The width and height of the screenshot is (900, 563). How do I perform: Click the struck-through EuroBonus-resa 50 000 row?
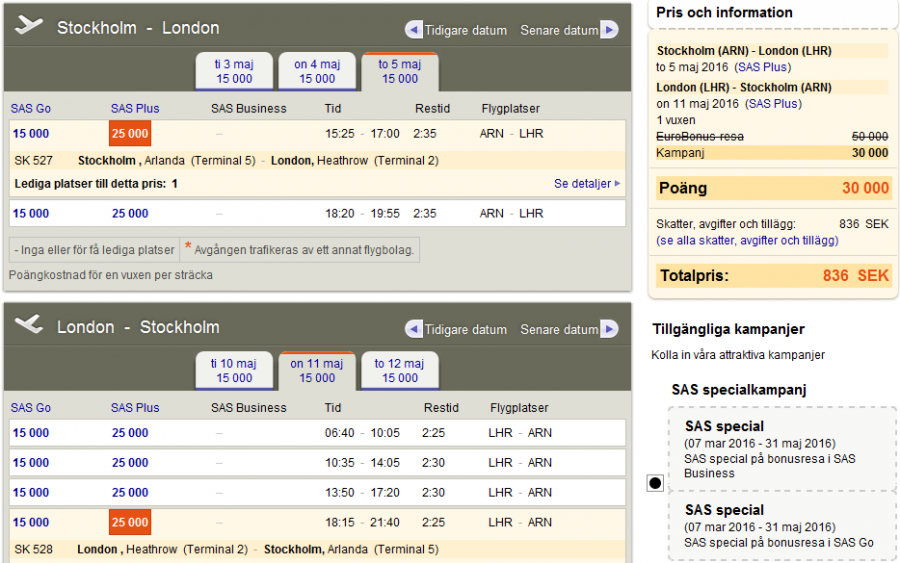click(773, 137)
